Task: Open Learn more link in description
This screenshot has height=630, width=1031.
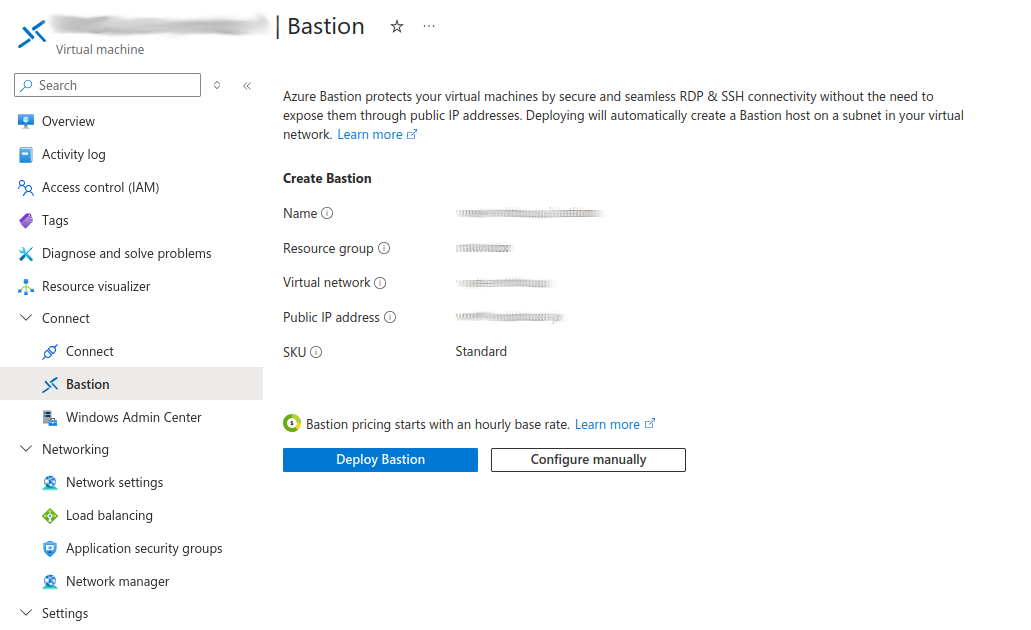Action: [x=377, y=134]
